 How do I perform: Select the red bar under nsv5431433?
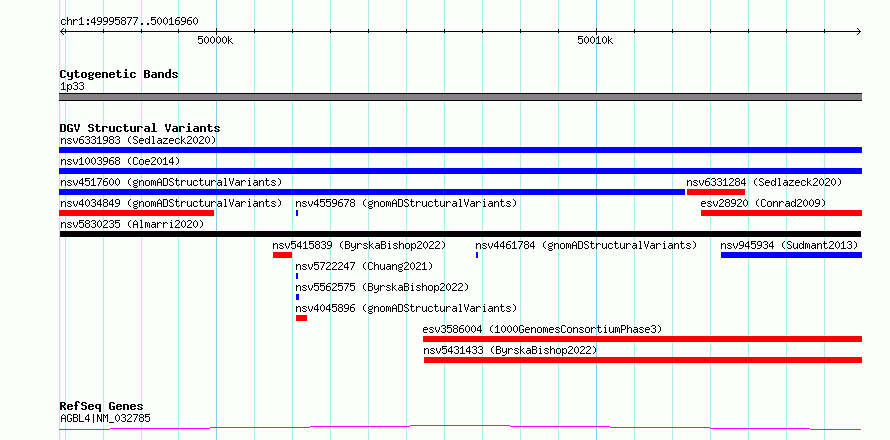(x=643, y=360)
